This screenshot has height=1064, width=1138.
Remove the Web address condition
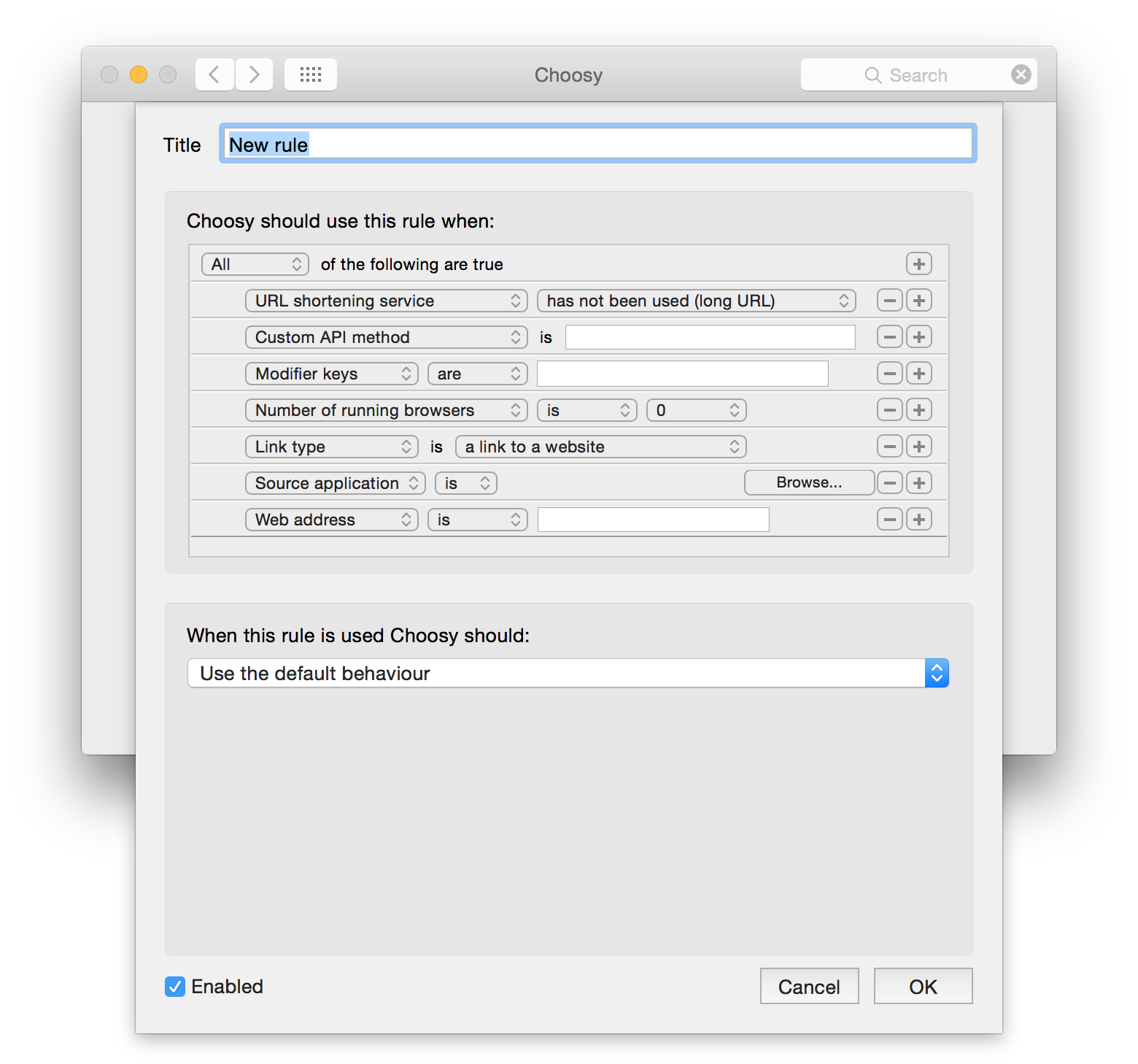tap(890, 520)
